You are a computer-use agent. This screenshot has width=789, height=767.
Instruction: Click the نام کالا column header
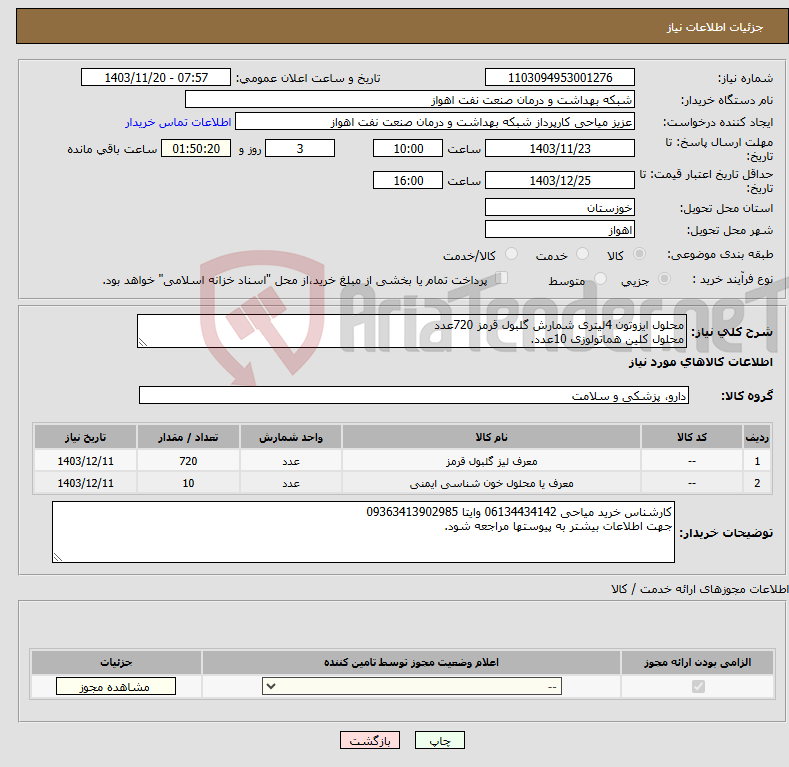491,437
